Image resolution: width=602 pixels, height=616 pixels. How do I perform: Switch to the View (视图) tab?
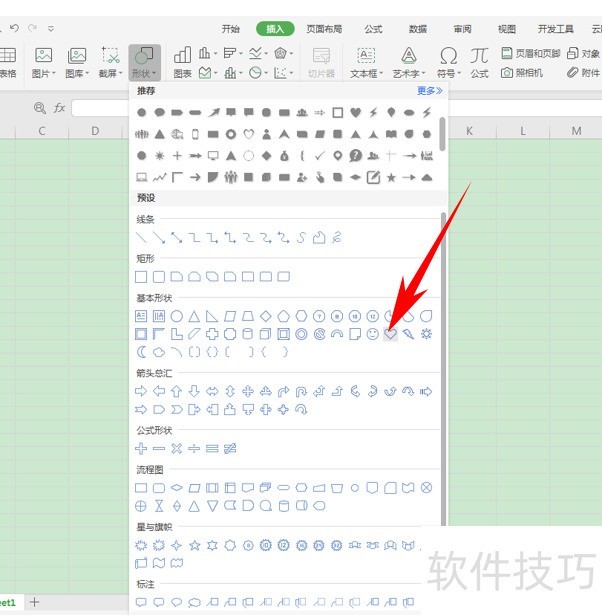click(507, 29)
